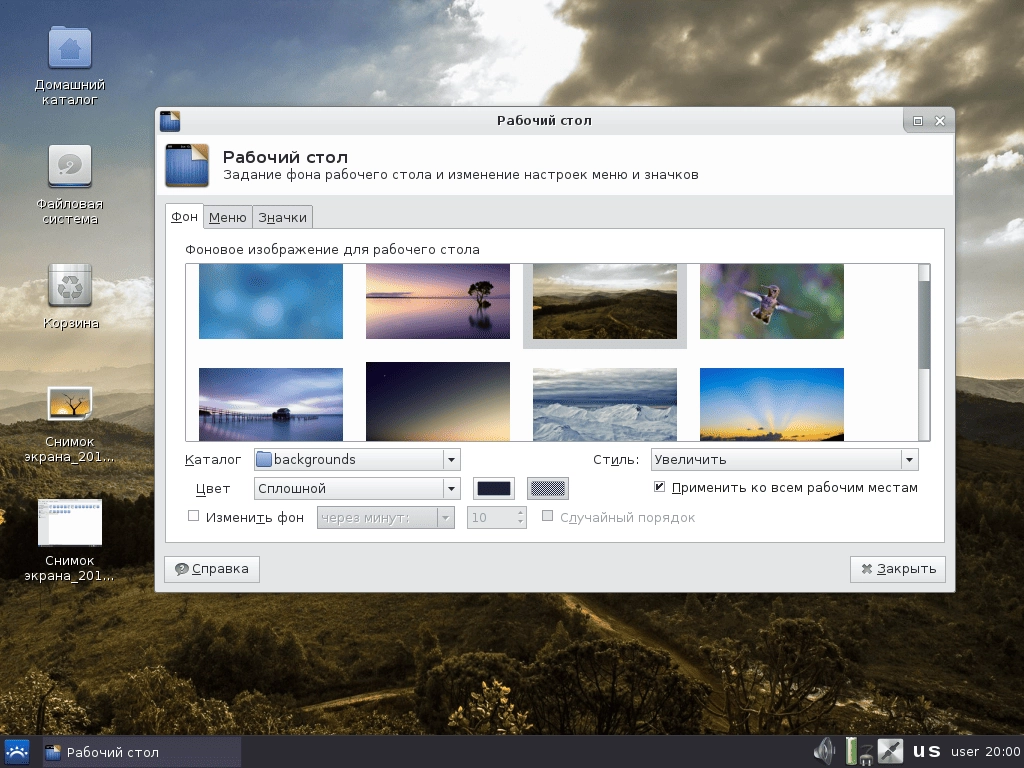Image resolution: width=1024 pixels, height=768 pixels.
Task: Enable the Изменить фон checkbox
Action: click(193, 516)
